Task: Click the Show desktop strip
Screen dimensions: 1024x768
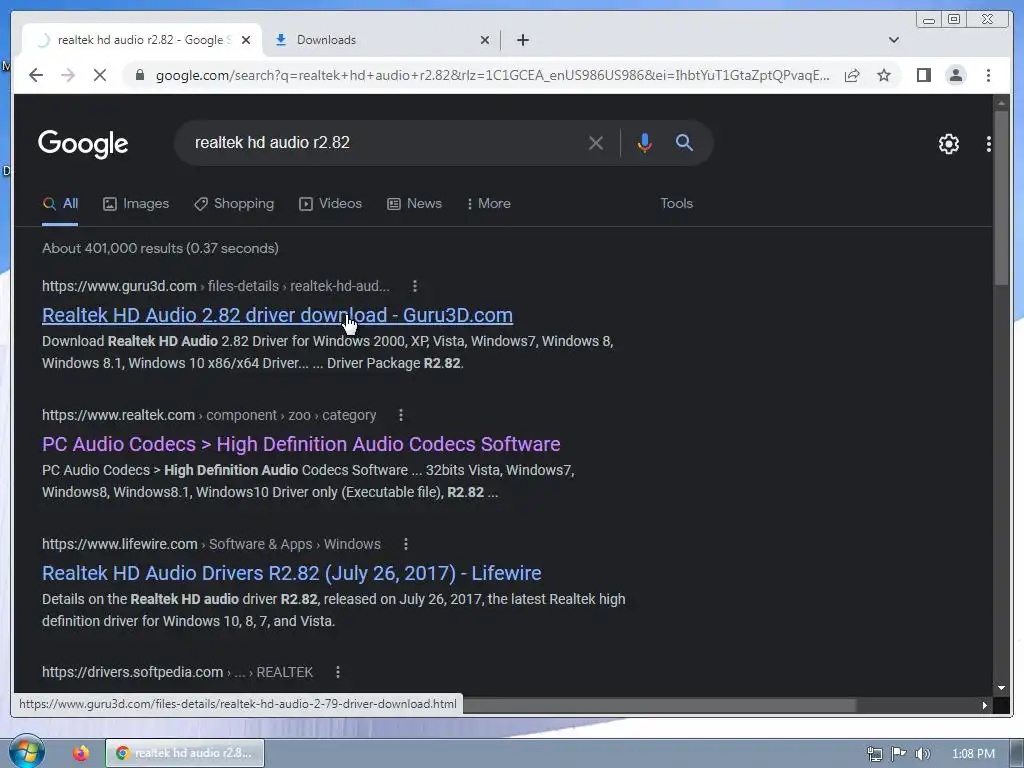Action: [x=1017, y=753]
